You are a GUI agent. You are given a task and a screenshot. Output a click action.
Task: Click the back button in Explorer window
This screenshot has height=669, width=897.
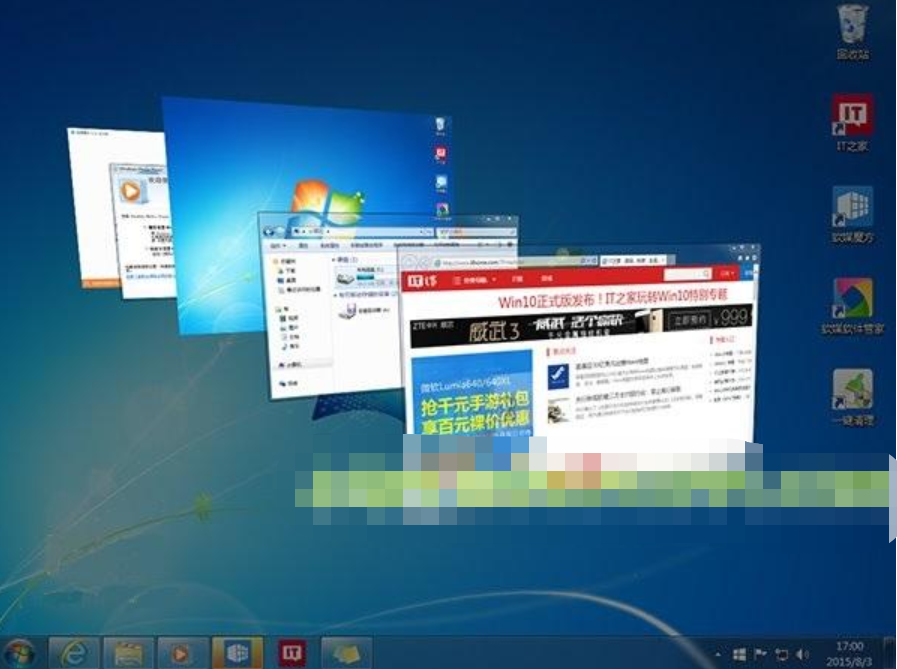coord(269,231)
